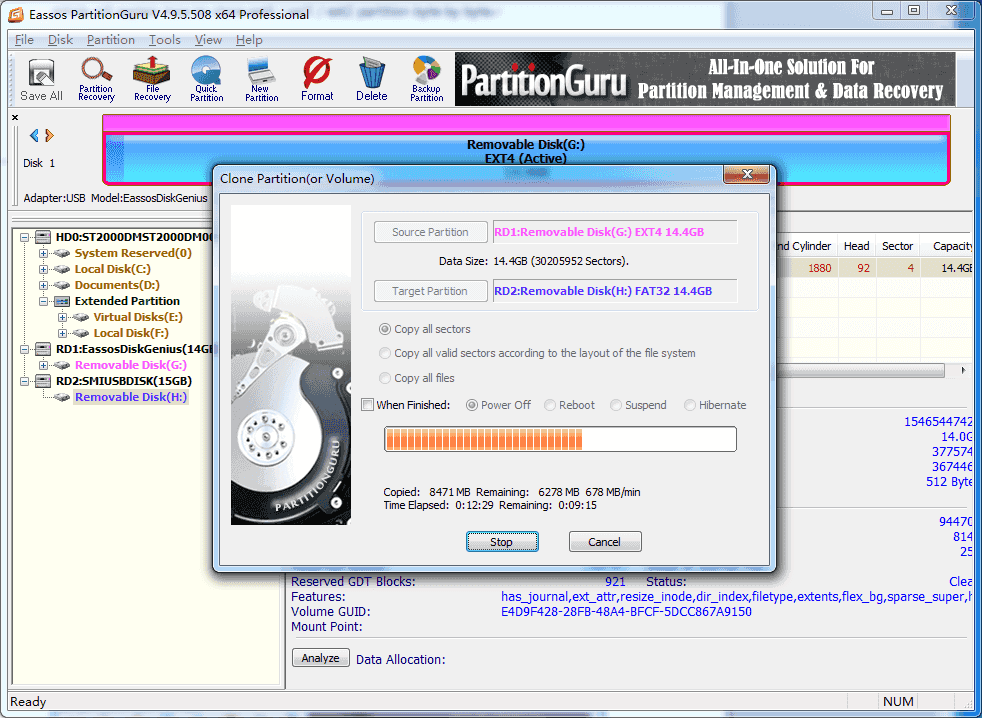Open the Backup Partition tool

(x=427, y=80)
